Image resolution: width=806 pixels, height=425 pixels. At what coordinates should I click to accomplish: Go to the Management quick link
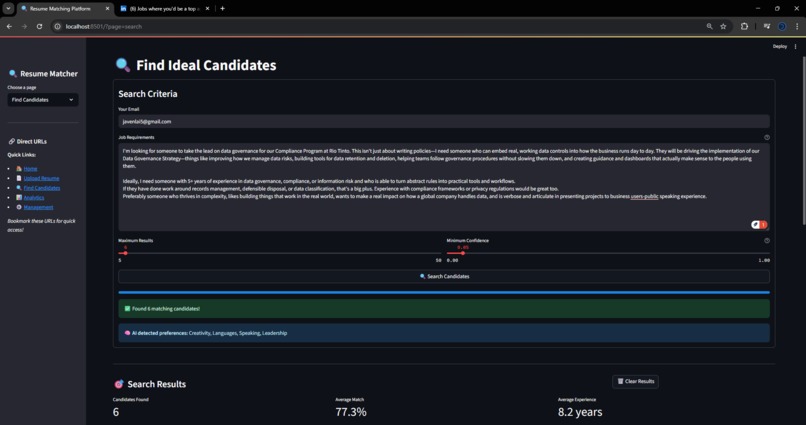(38, 207)
